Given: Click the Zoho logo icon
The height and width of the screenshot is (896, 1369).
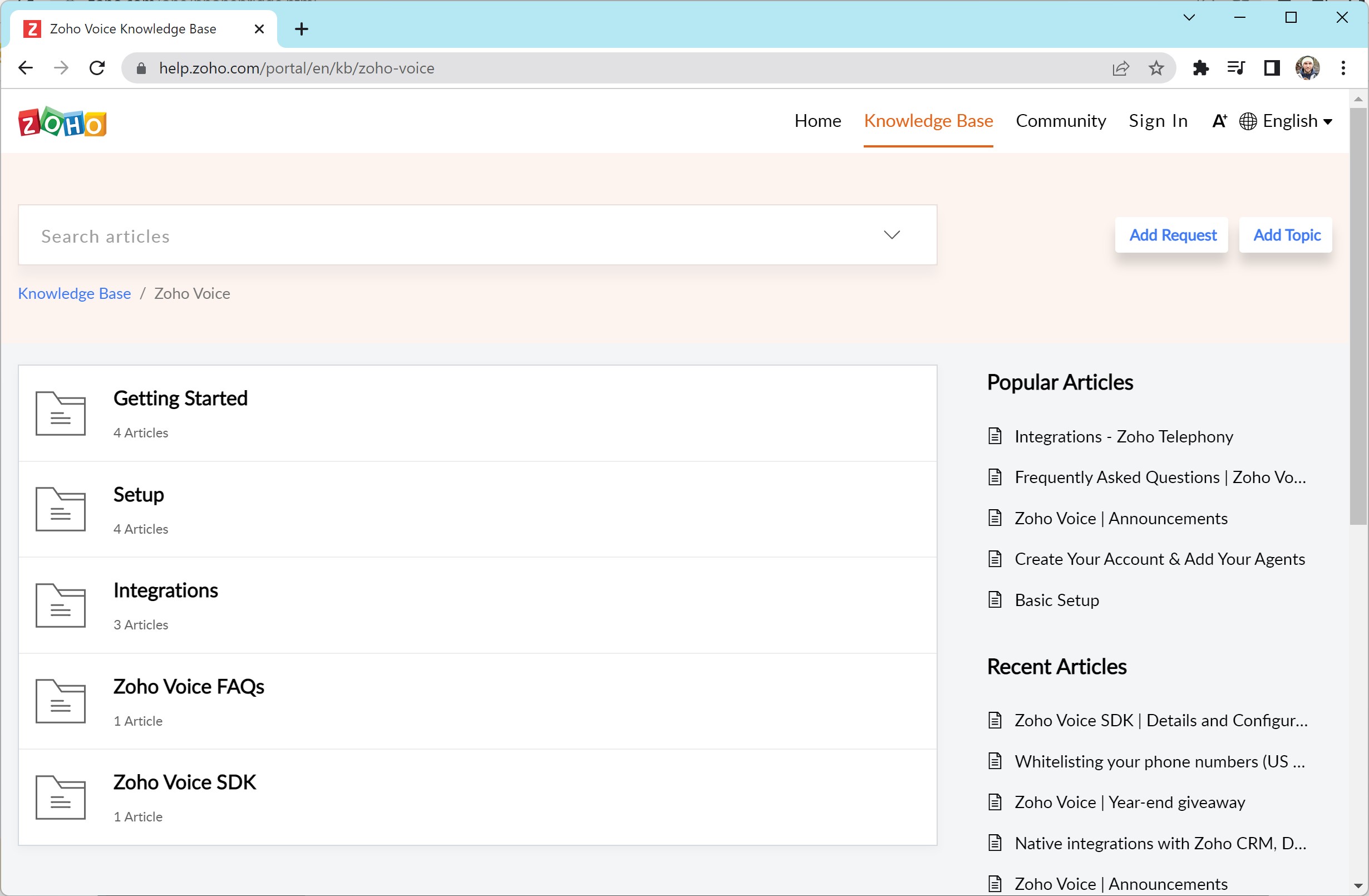Looking at the screenshot, I should (63, 122).
